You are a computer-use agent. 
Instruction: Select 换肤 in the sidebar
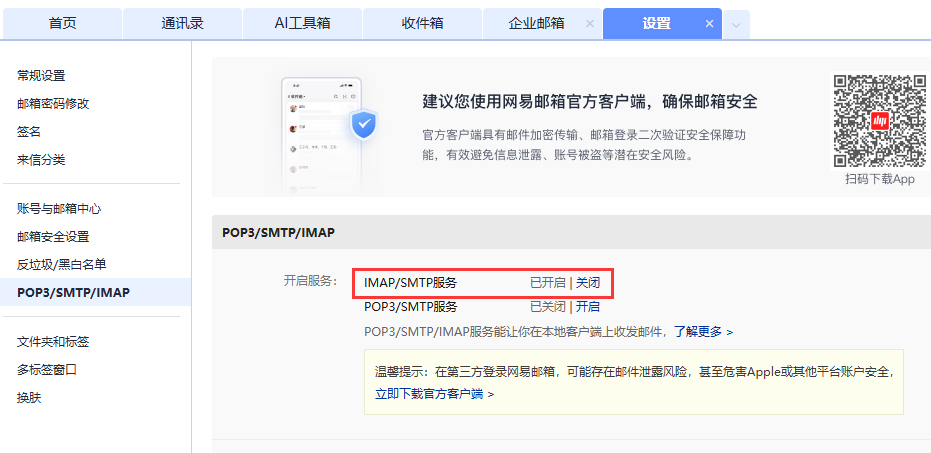[x=29, y=398]
